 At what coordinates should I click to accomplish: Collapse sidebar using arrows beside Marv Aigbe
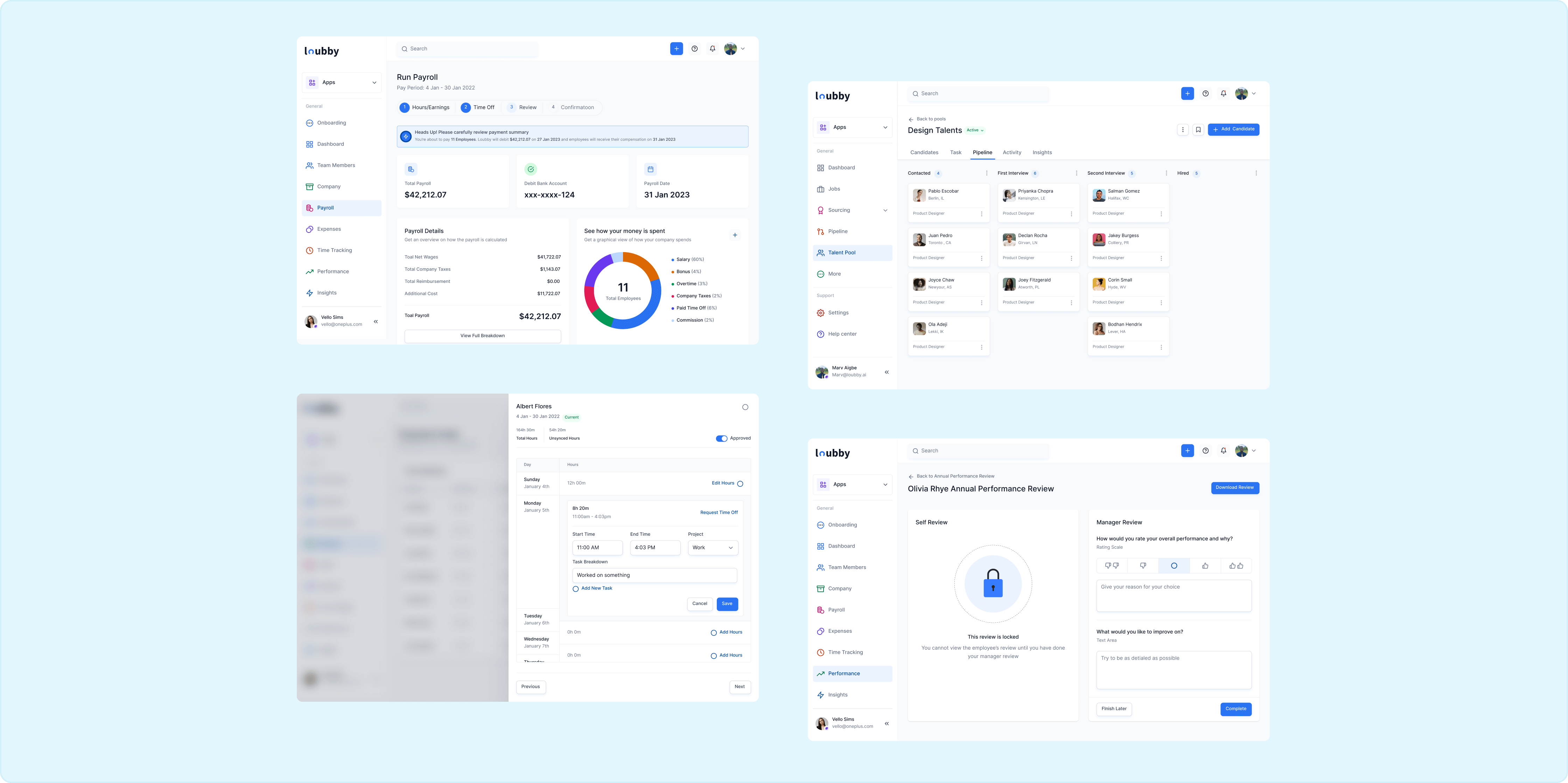tap(886, 372)
